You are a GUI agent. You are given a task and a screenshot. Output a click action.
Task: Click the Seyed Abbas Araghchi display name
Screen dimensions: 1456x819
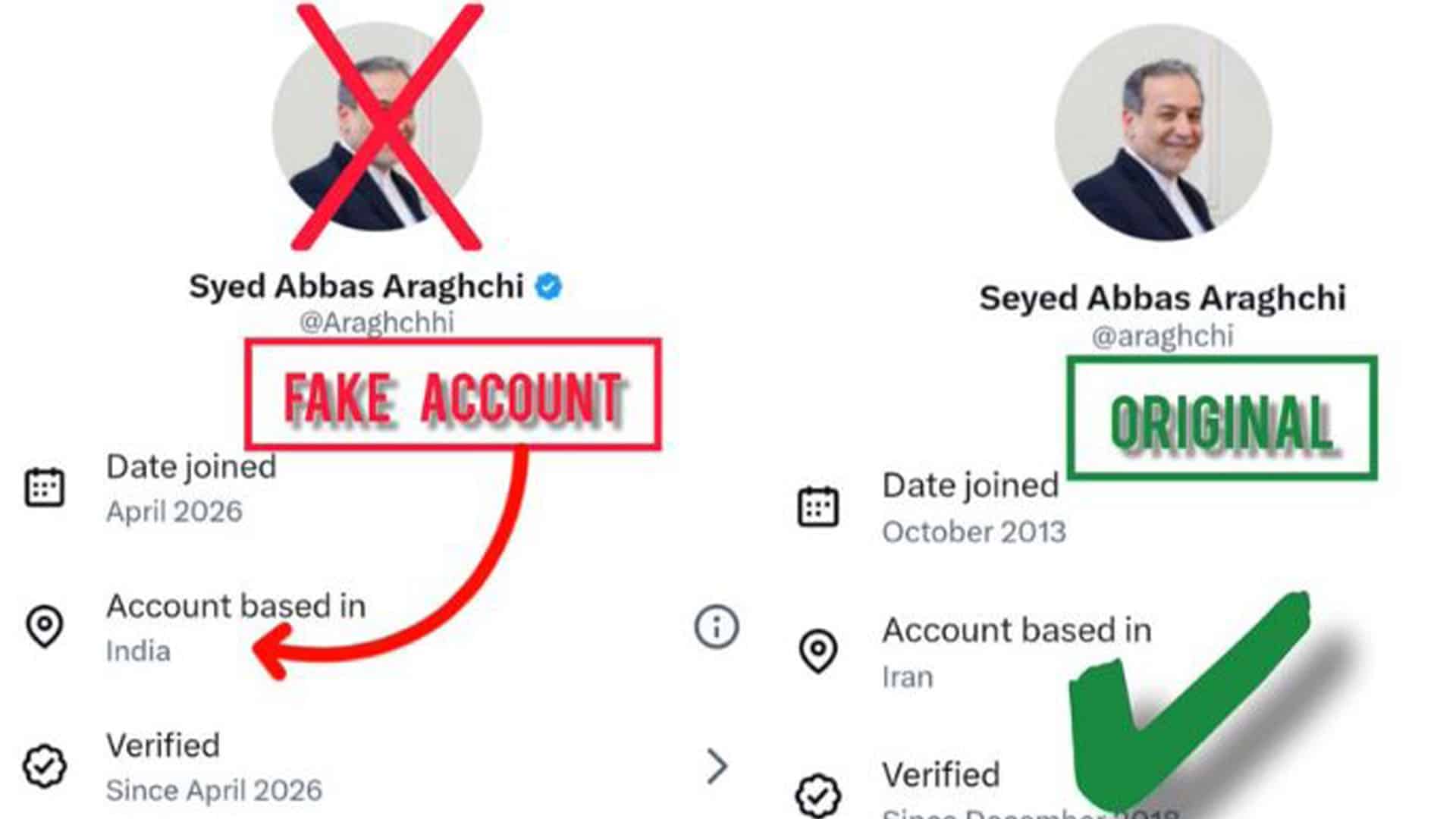pyautogui.click(x=1163, y=298)
